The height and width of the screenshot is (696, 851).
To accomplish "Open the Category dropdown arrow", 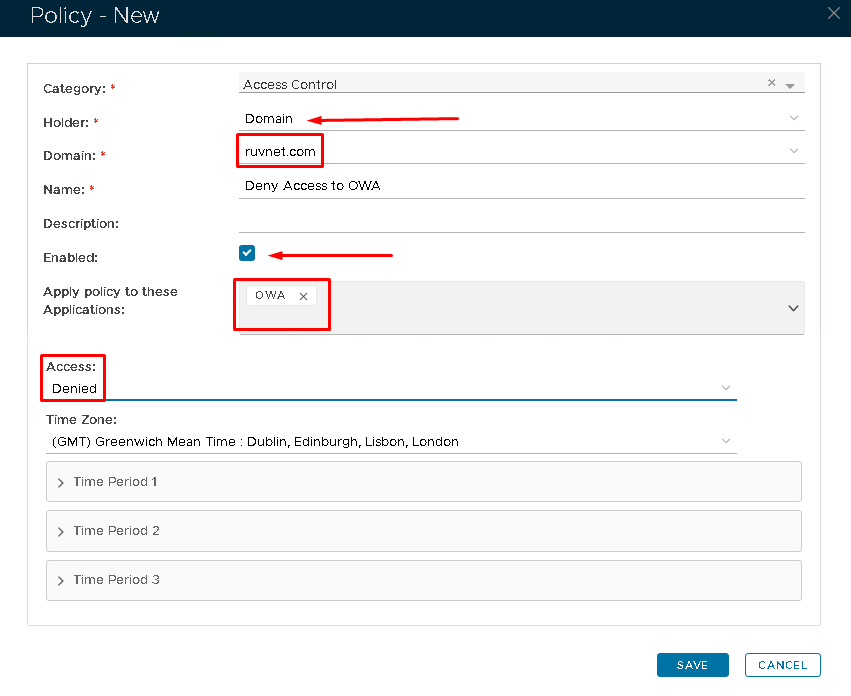I will (x=790, y=86).
